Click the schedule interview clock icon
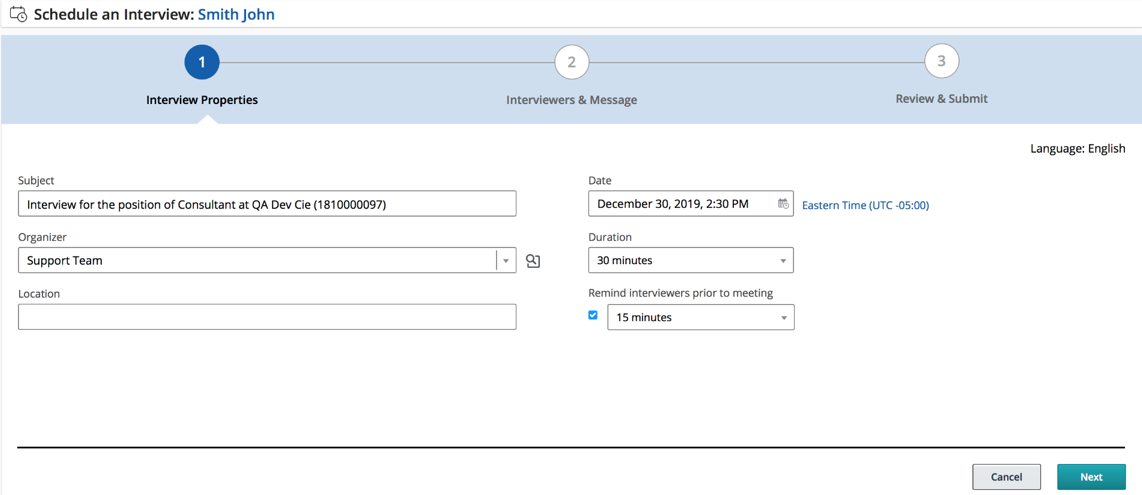 [18, 15]
